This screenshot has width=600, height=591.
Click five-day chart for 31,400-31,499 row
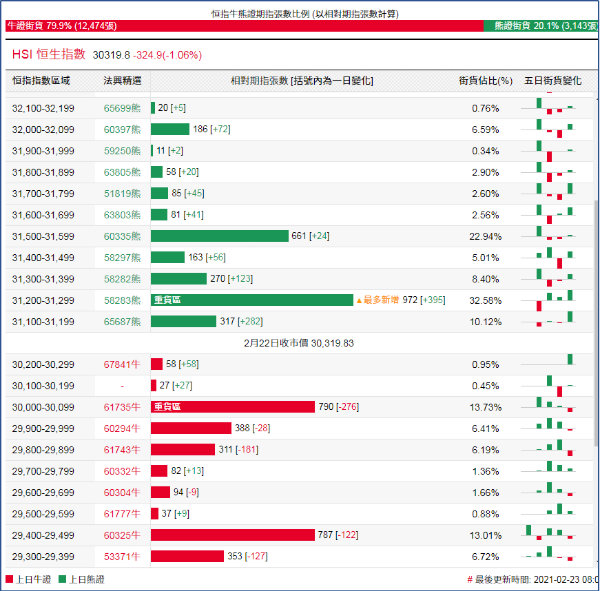[548, 258]
